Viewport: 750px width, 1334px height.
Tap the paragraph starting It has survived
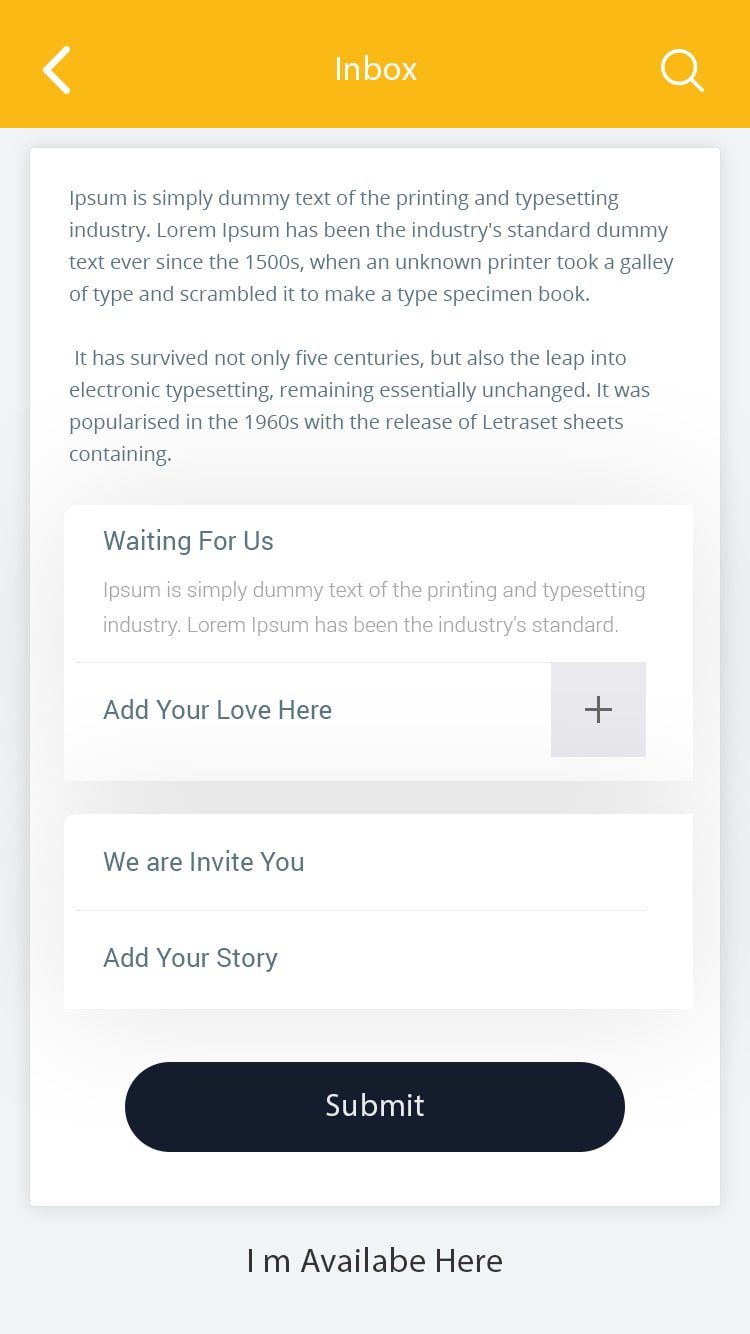[x=360, y=406]
